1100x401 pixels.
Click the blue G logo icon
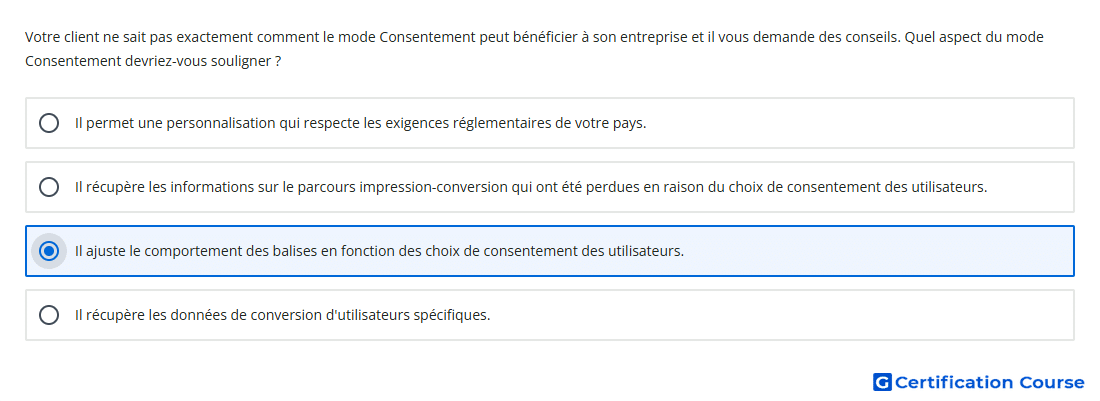tap(882, 382)
